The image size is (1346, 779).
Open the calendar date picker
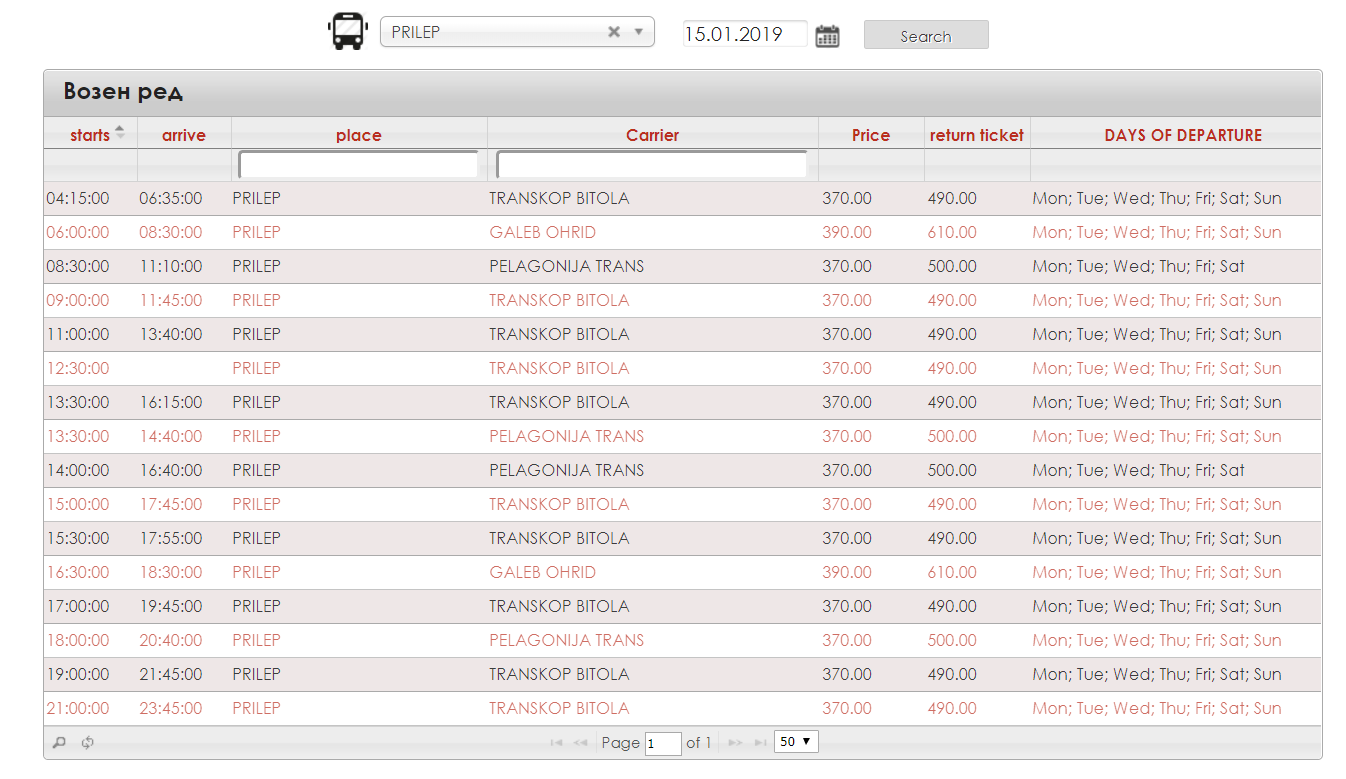coord(827,36)
